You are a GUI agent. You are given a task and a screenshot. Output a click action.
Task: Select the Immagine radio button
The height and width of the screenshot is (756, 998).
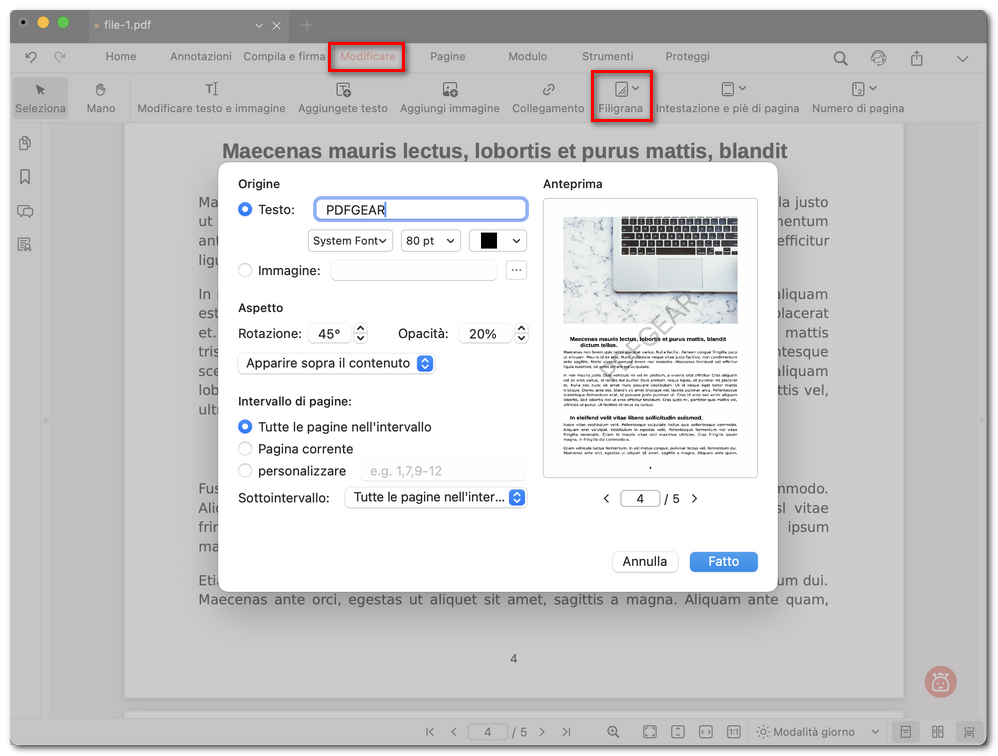pos(245,270)
